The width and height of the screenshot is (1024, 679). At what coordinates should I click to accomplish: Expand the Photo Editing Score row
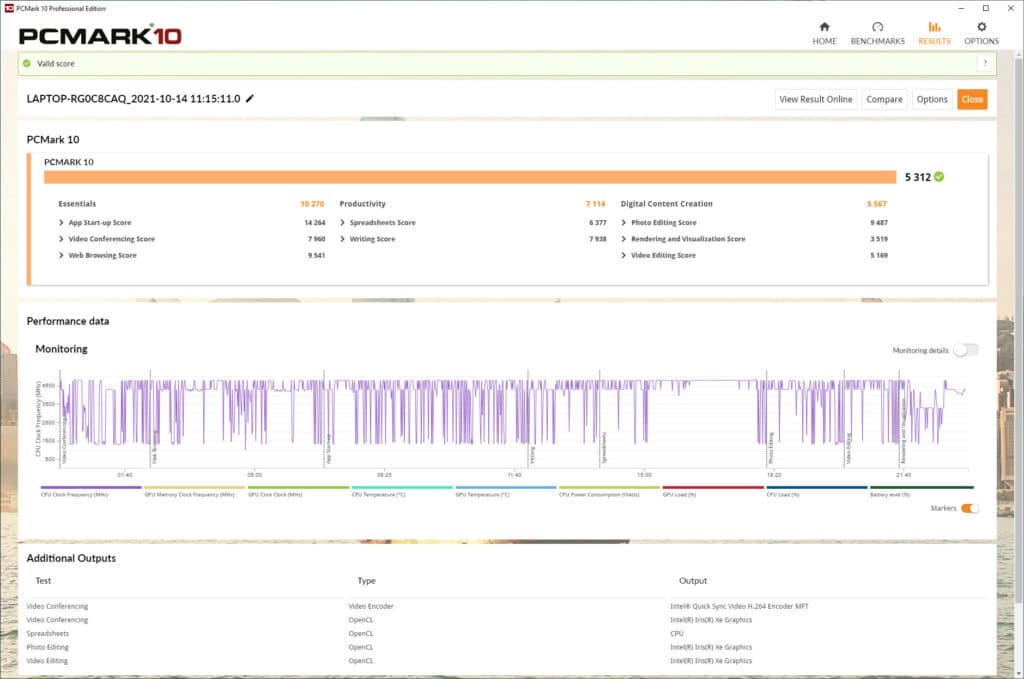(624, 223)
